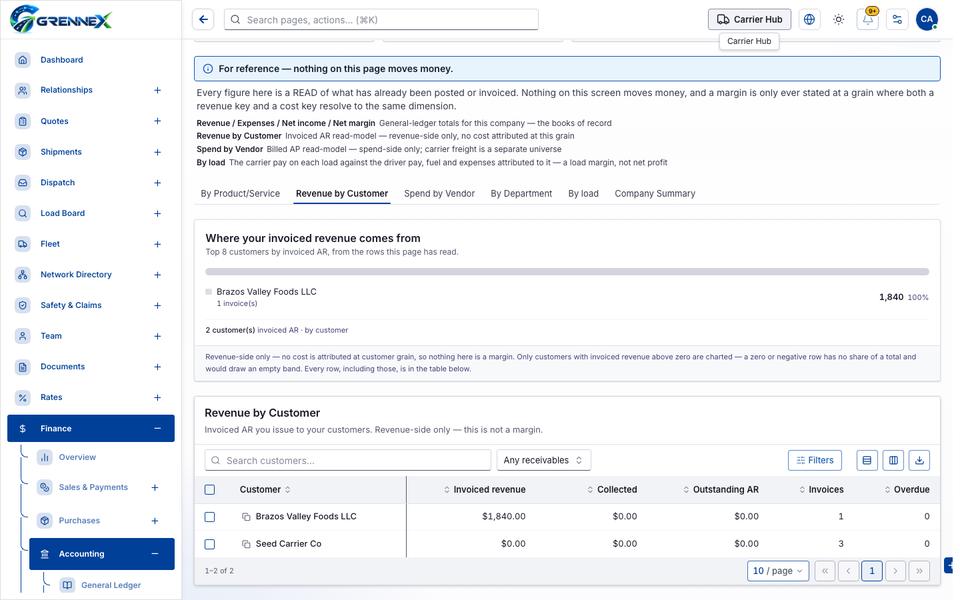Click the Carrier Hub button
Image resolution: width=960 pixels, height=600 pixels.
(x=749, y=20)
